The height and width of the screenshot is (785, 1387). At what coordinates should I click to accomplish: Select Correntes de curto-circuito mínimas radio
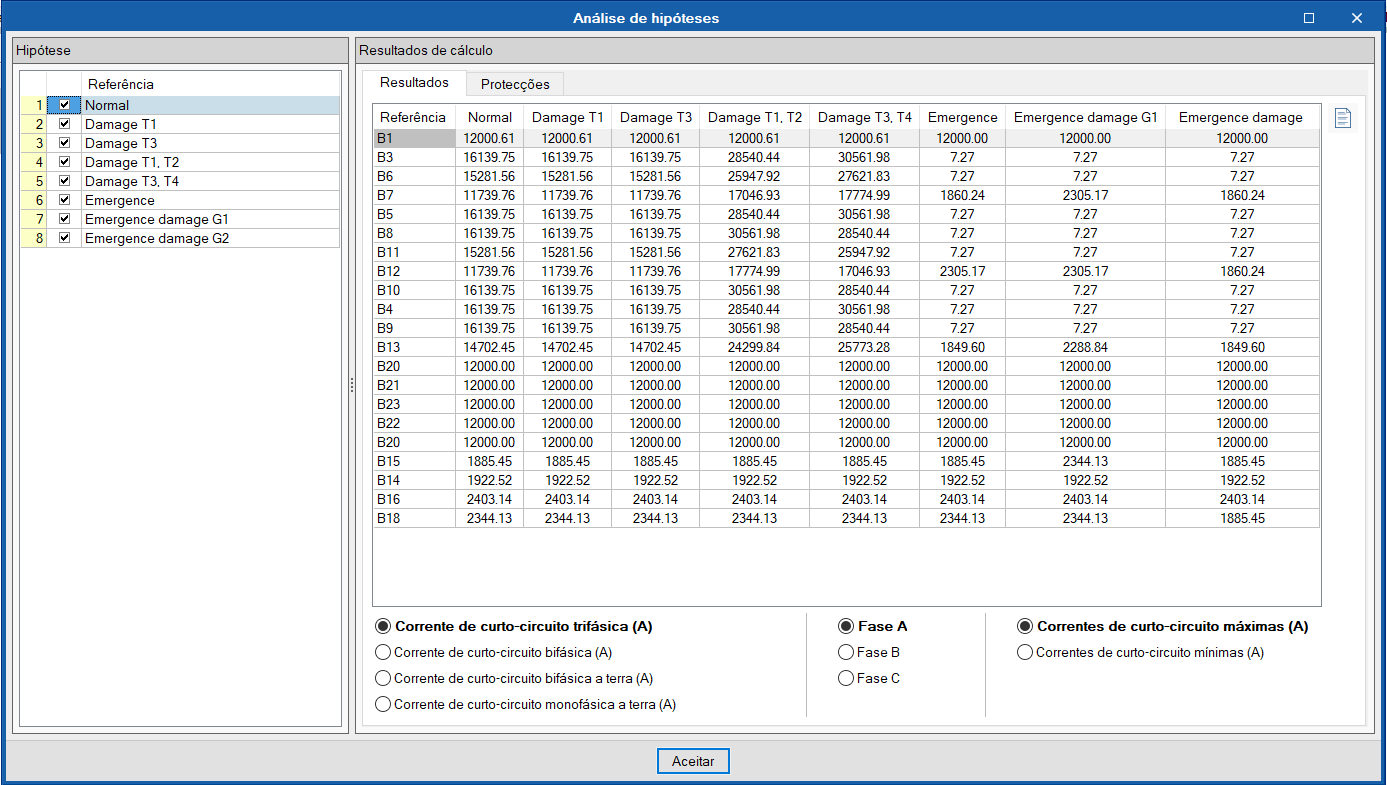[x=1025, y=653]
